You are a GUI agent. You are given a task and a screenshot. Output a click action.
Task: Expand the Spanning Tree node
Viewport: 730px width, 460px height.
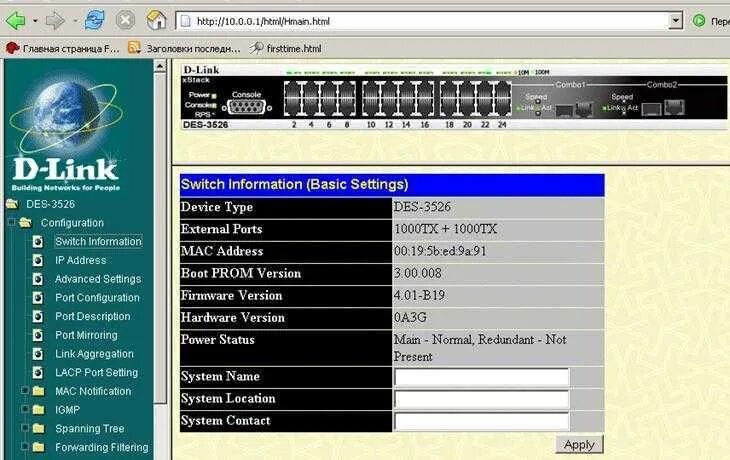point(25,427)
